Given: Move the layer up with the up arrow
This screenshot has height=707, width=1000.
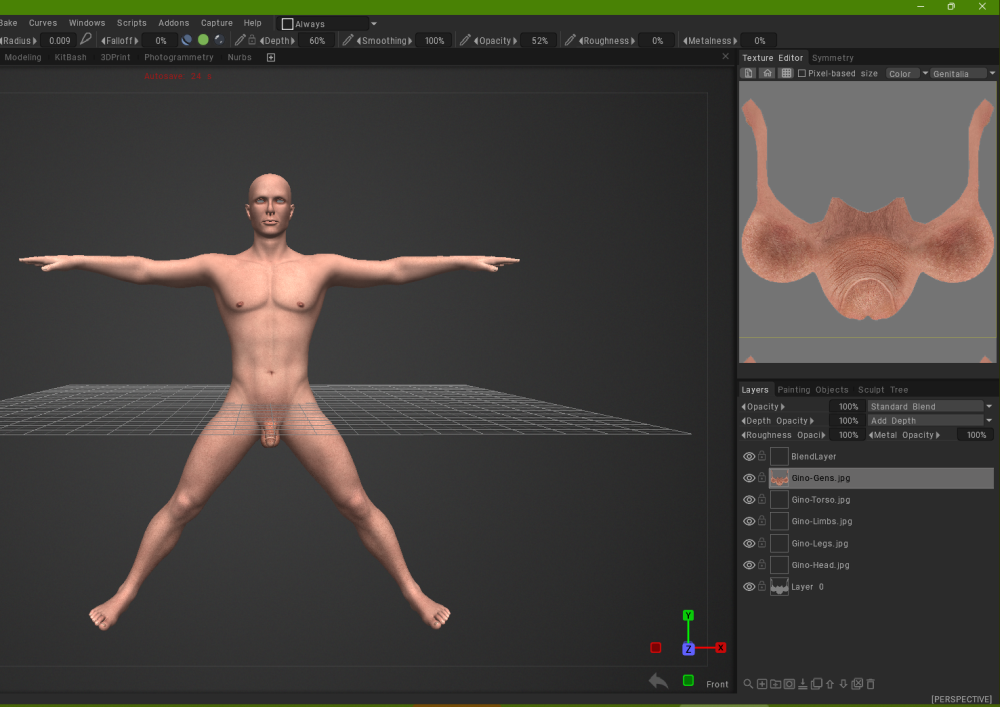Looking at the screenshot, I should (x=830, y=684).
